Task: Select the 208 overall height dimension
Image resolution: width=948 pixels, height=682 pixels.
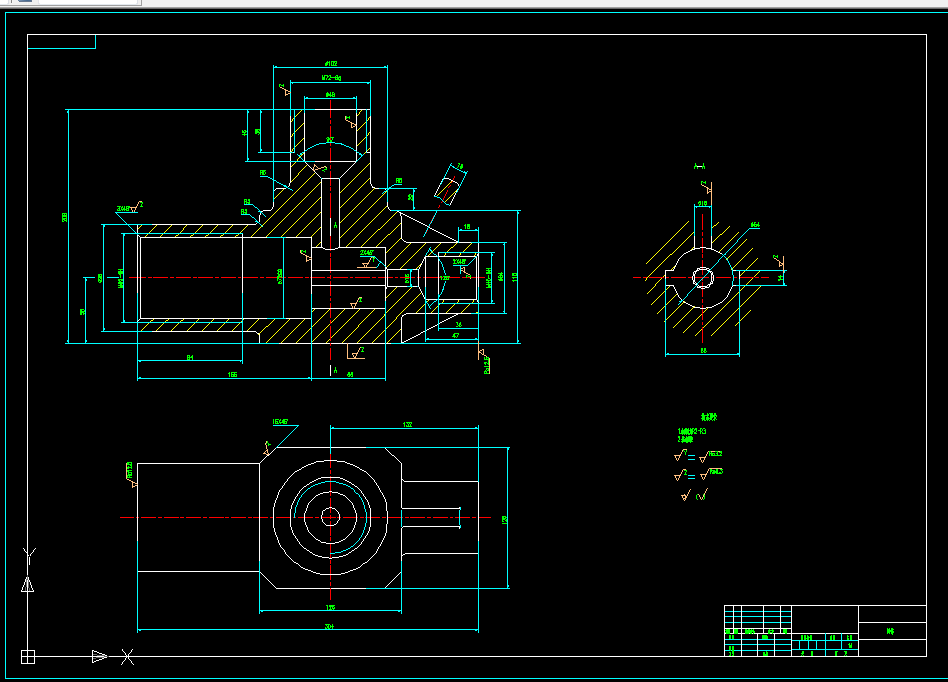Action: click(x=65, y=217)
